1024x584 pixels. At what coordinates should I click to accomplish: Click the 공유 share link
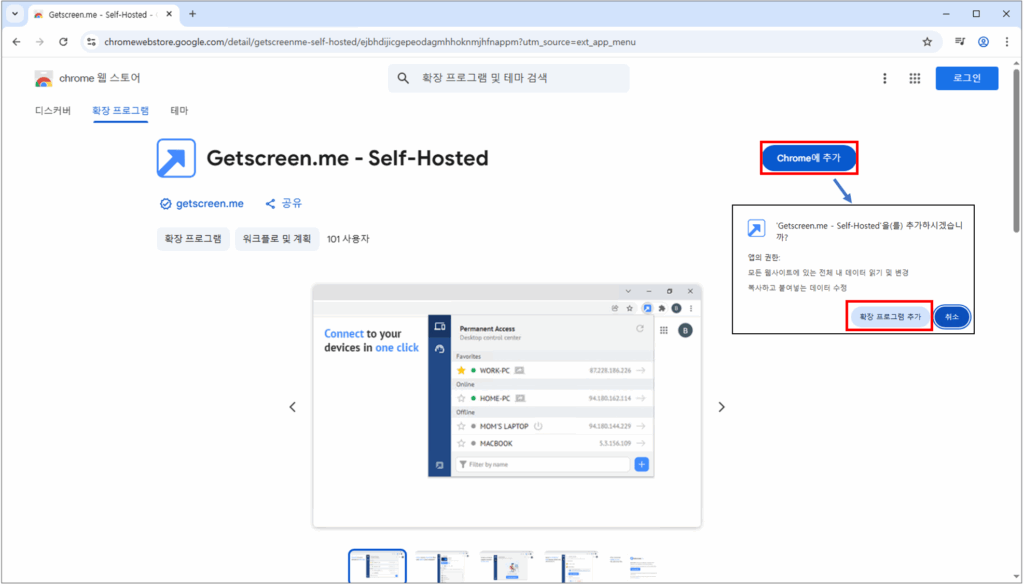point(283,204)
